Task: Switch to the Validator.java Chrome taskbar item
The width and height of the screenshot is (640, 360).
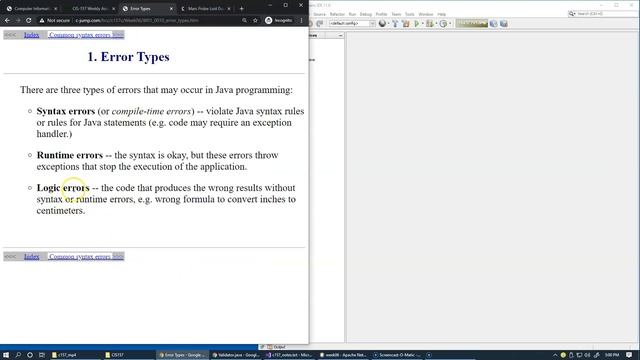Action: coord(236,355)
